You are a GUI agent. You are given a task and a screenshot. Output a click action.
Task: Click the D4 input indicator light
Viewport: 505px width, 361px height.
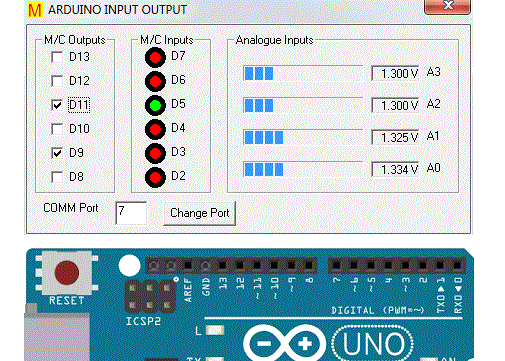[x=155, y=129]
